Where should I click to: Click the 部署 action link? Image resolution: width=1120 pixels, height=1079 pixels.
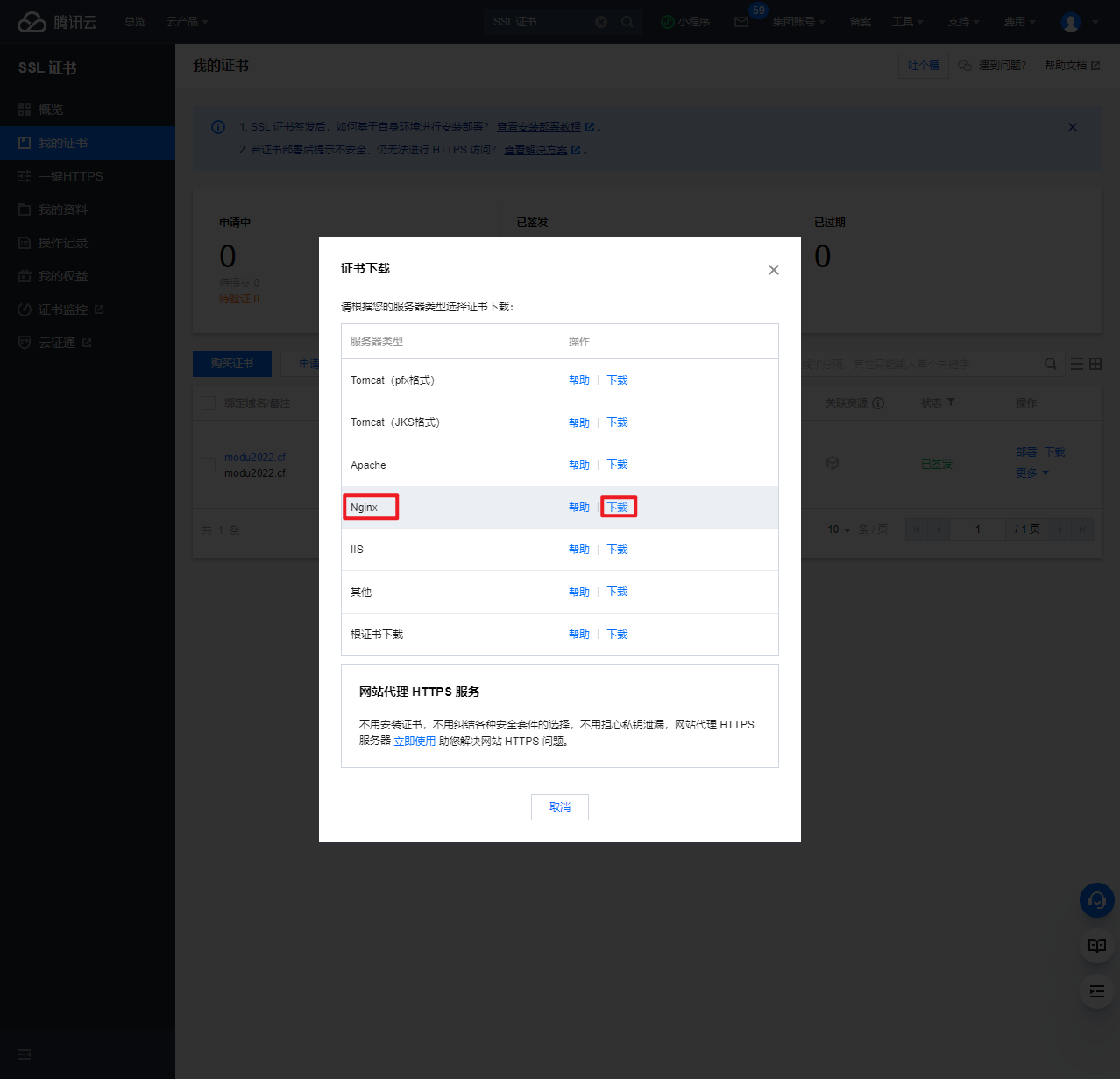(x=1027, y=452)
